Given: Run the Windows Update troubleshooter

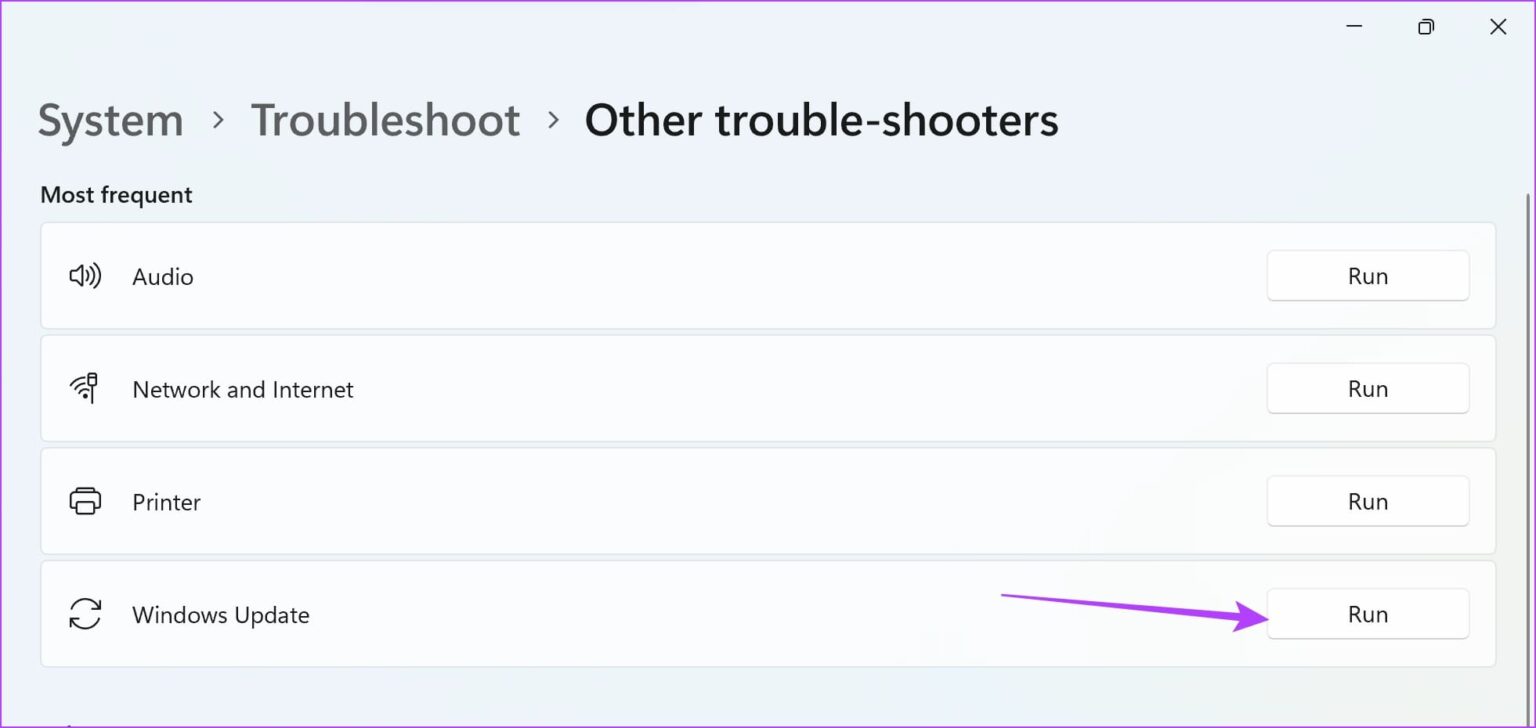Looking at the screenshot, I should click(1367, 614).
